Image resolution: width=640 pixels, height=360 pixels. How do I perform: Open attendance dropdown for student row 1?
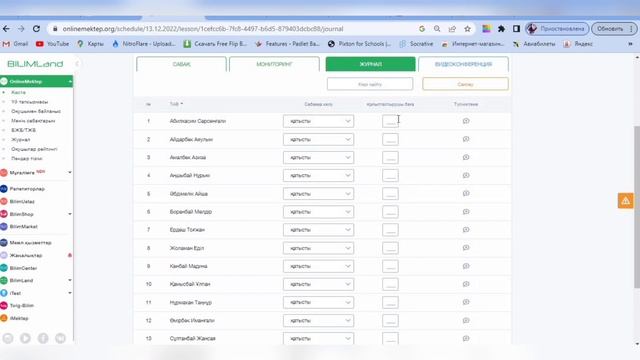tap(318, 121)
